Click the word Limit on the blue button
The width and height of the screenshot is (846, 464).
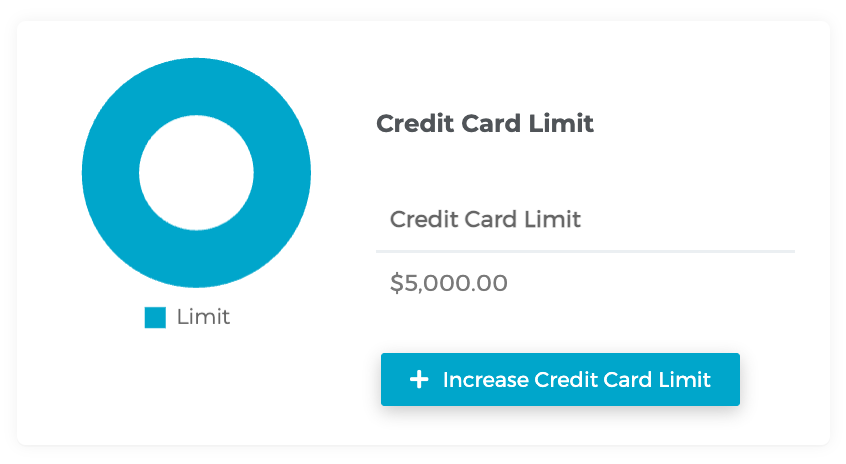(x=686, y=380)
